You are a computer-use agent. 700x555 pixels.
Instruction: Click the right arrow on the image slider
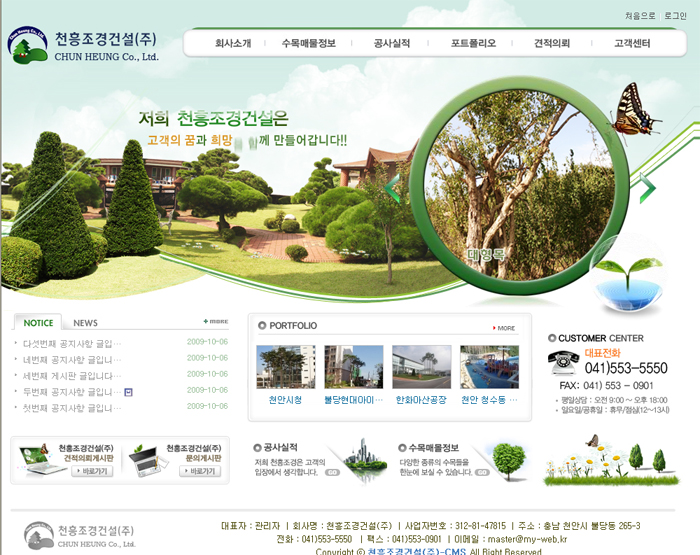(647, 188)
